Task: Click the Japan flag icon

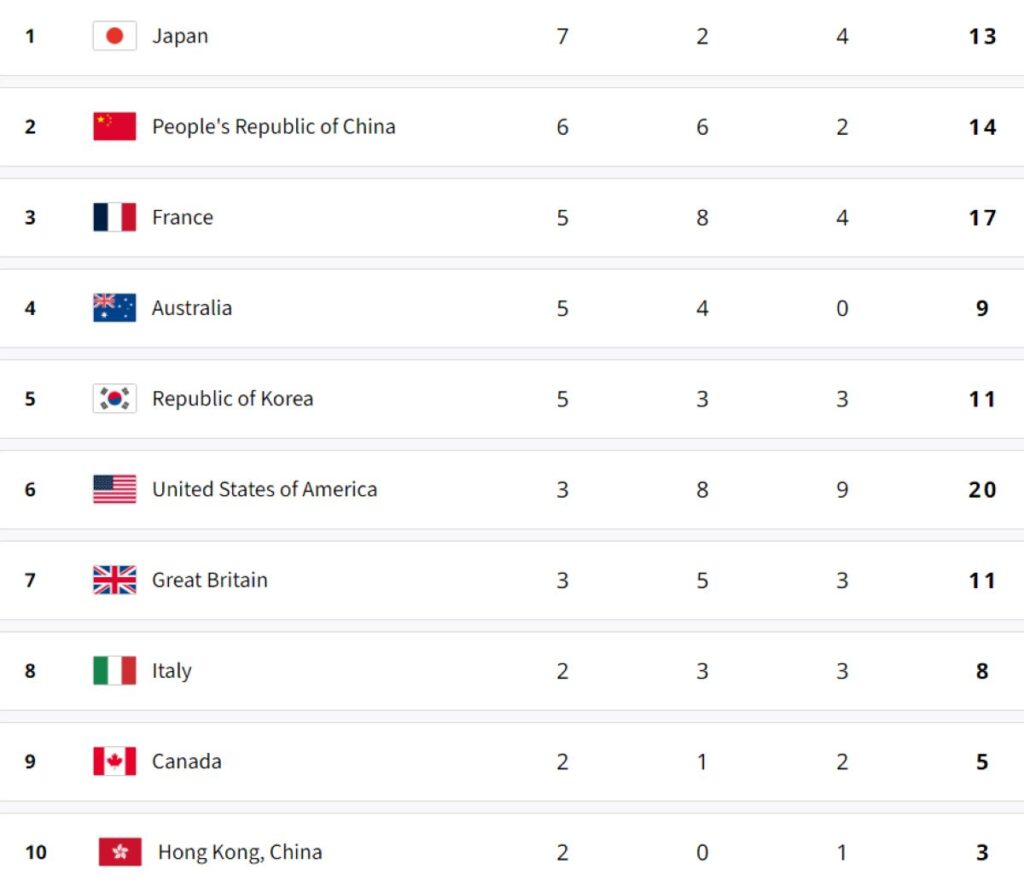Action: pyautogui.click(x=114, y=37)
